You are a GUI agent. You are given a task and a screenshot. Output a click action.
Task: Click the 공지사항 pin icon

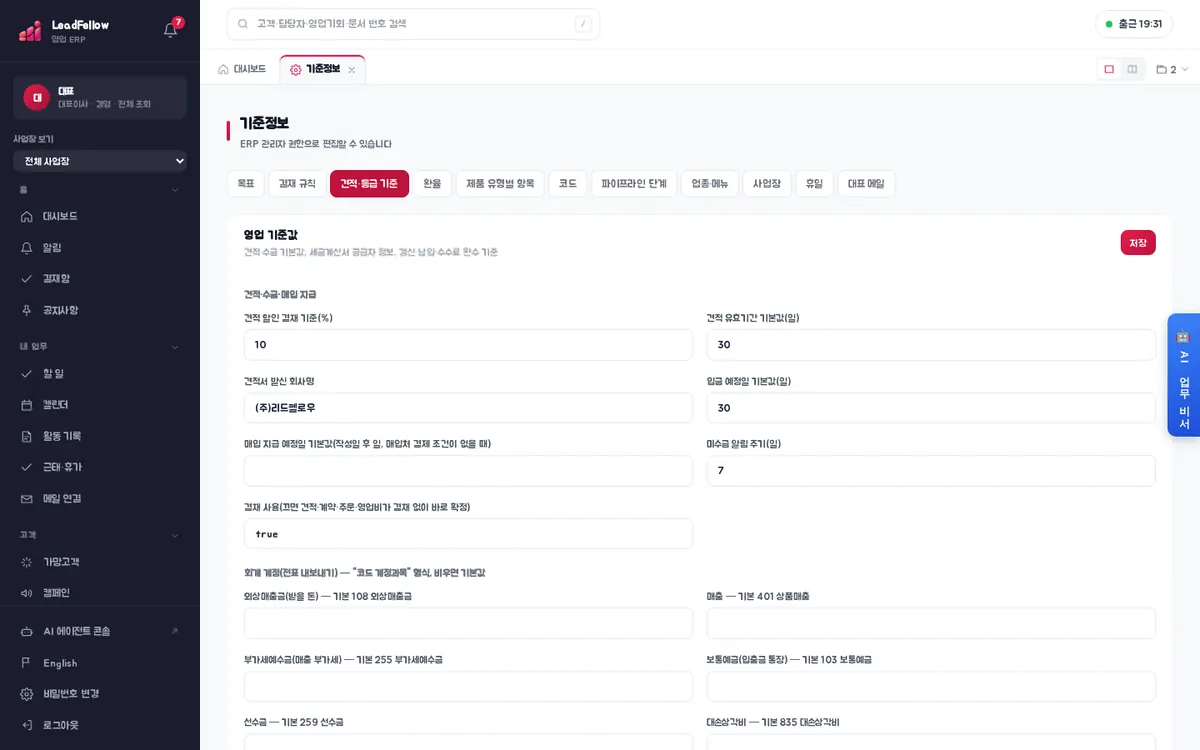tap(27, 310)
